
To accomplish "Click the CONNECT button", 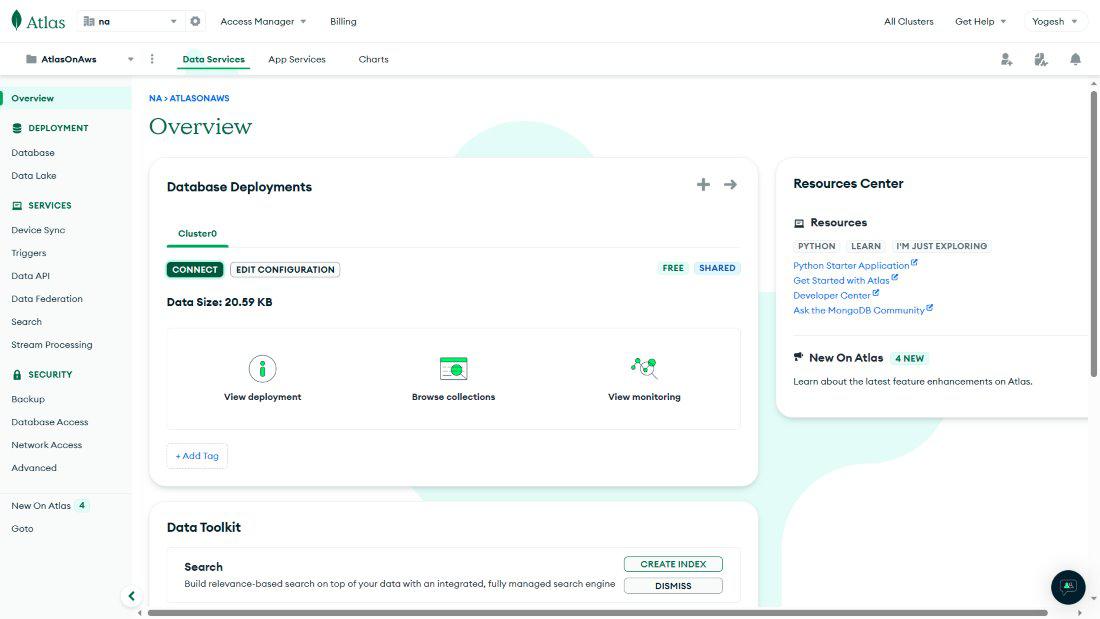I will (x=195, y=269).
